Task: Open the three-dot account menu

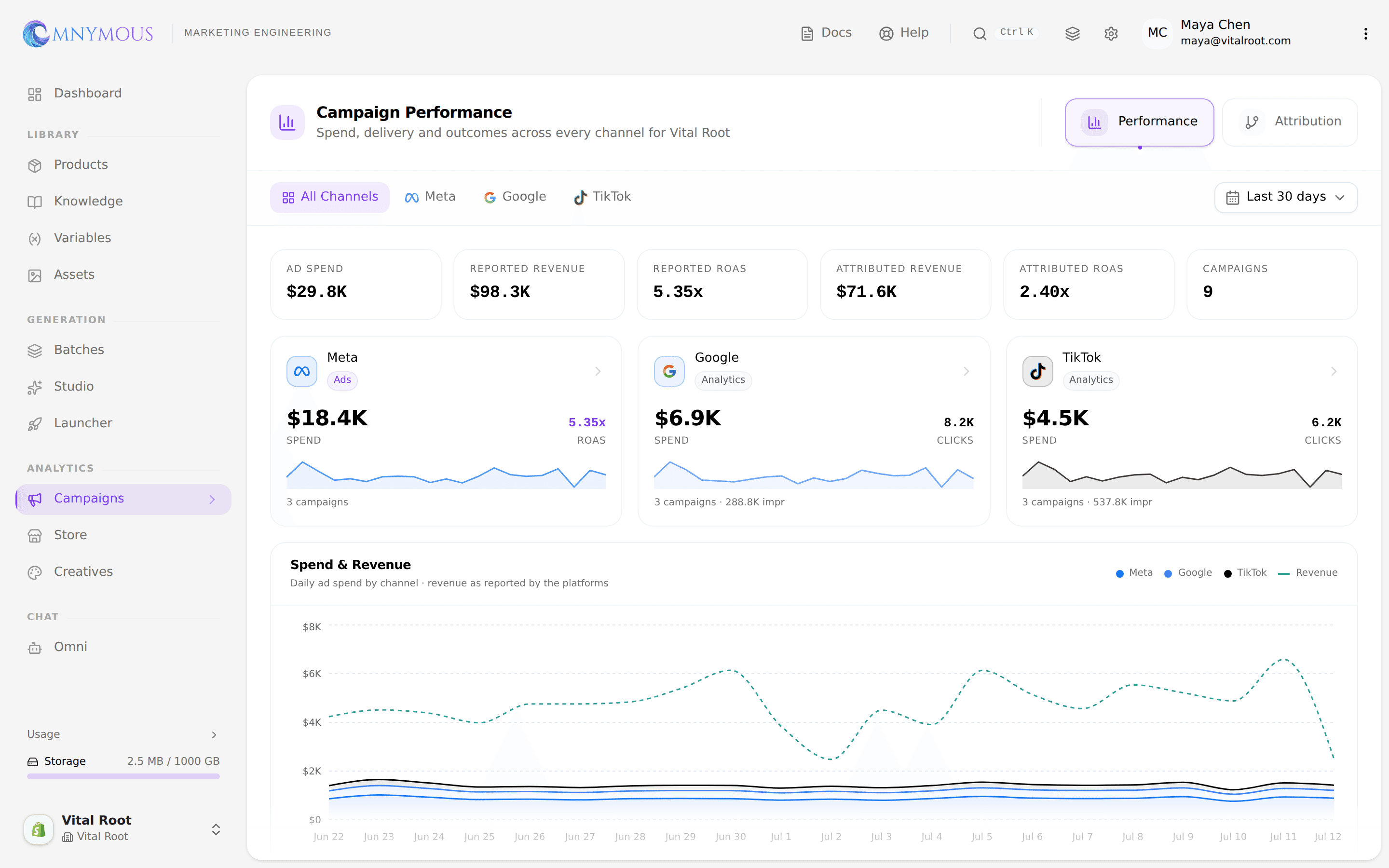Action: point(1365,33)
